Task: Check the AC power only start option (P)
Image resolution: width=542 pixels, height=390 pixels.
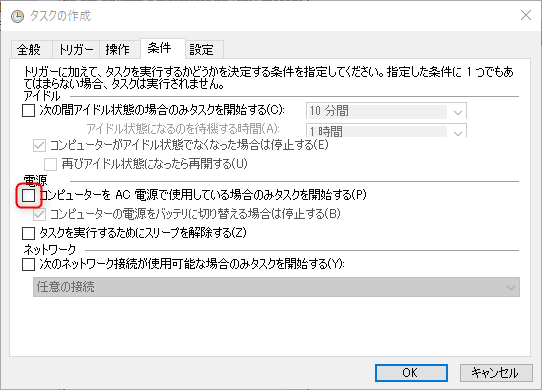Action: [28, 196]
